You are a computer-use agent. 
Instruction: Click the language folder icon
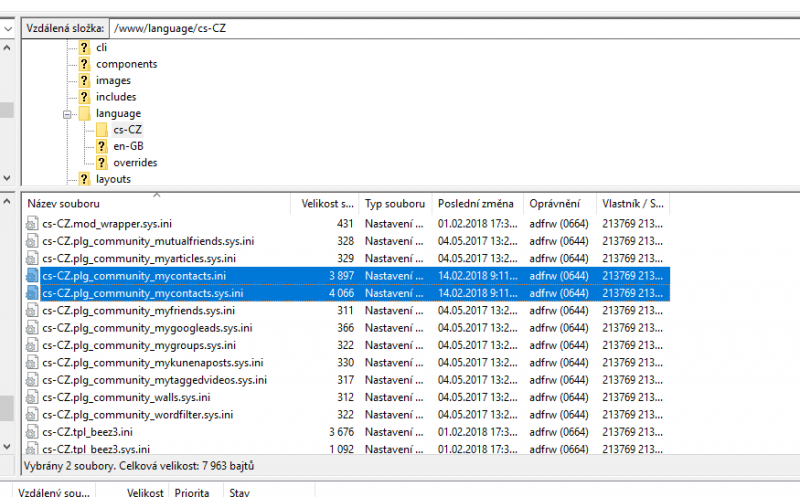pos(84,113)
